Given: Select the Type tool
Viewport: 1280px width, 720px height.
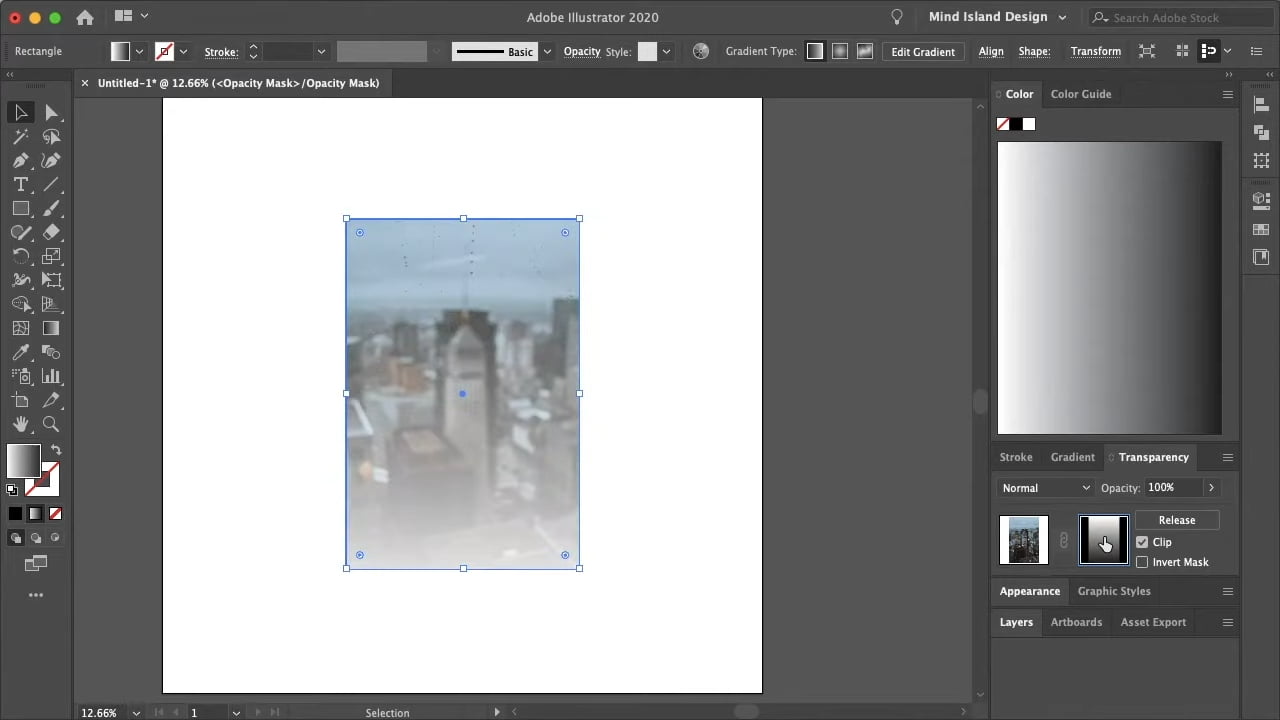Looking at the screenshot, I should point(20,184).
